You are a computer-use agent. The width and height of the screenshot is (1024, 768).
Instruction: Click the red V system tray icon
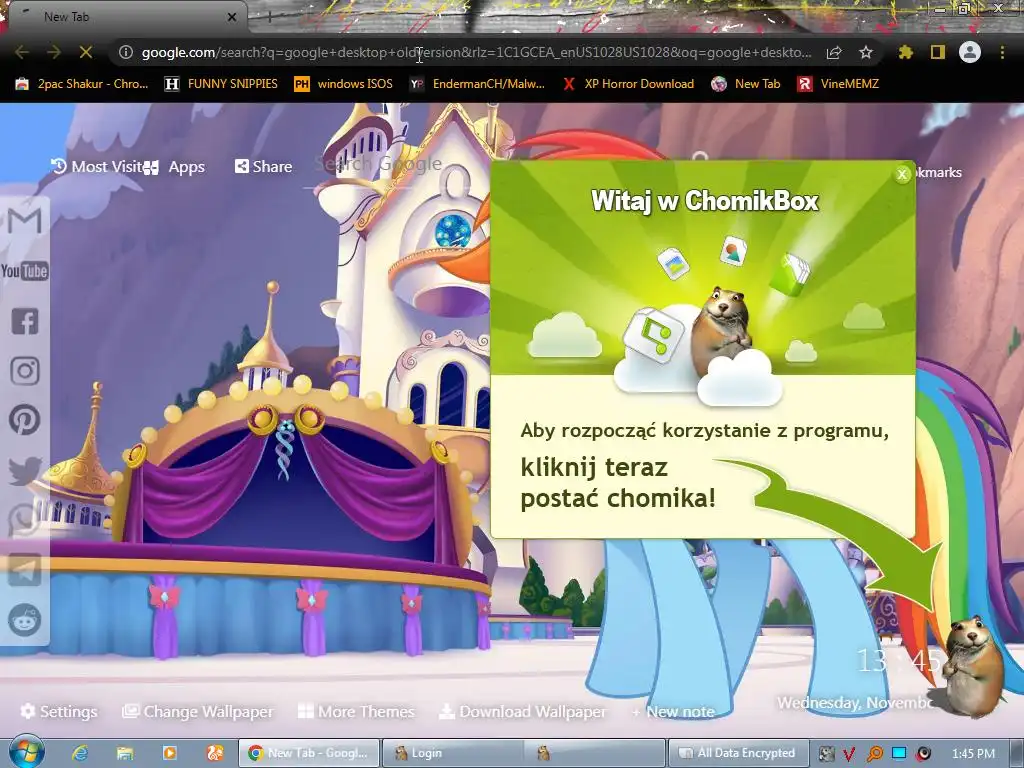pyautogui.click(x=849, y=754)
